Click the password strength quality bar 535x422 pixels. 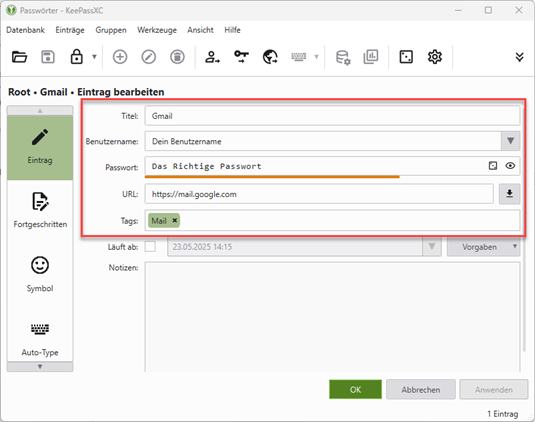(272, 177)
